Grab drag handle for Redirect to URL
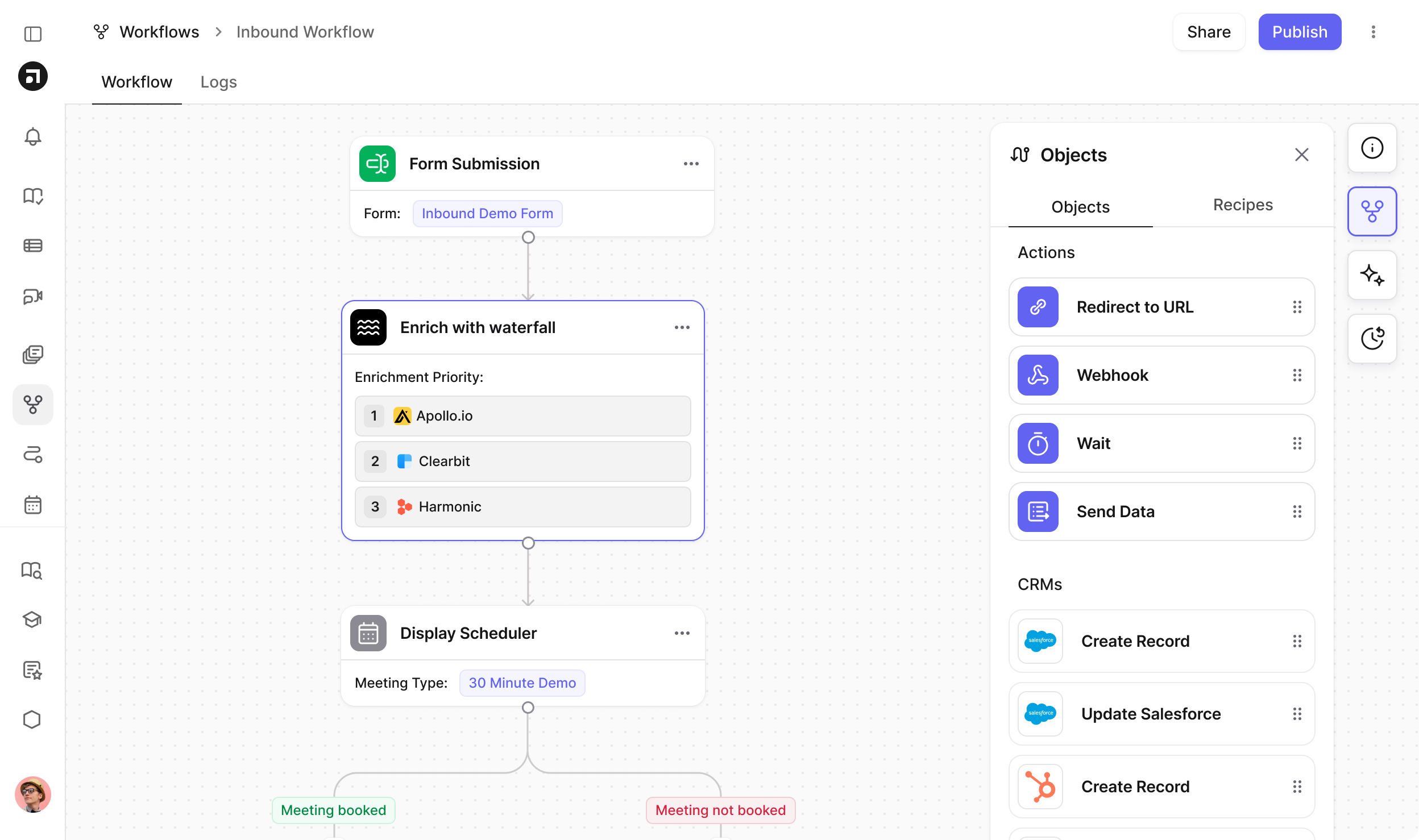The image size is (1419, 840). [1297, 307]
